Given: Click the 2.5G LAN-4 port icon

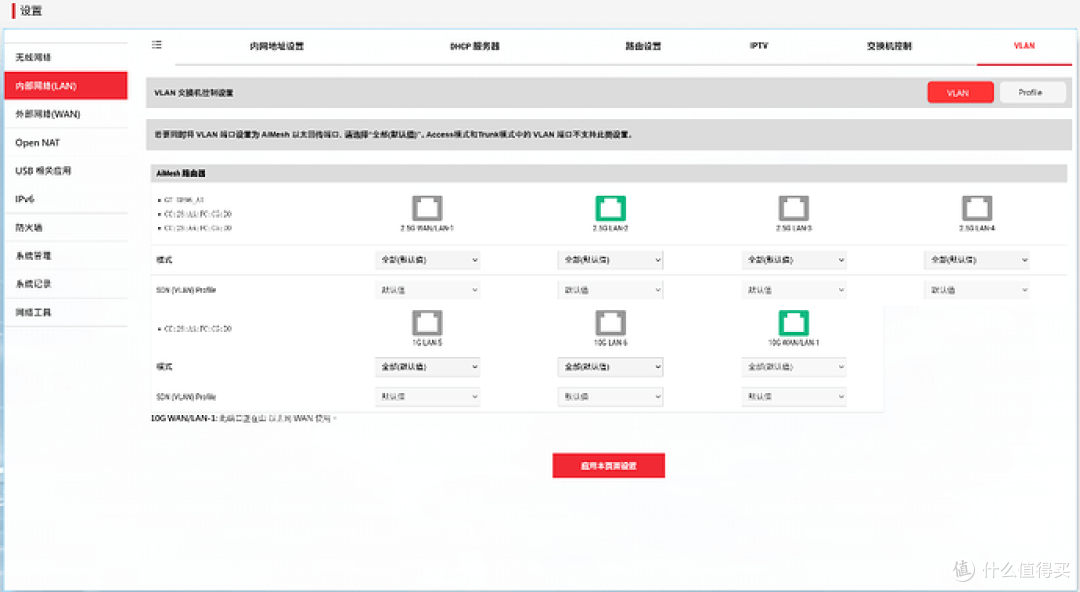Looking at the screenshot, I should tap(977, 208).
